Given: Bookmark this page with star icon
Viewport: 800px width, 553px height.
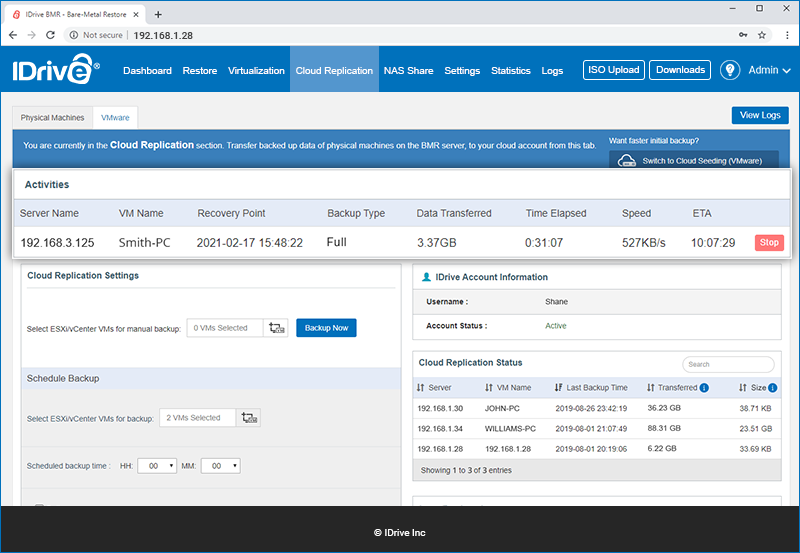Looking at the screenshot, I should point(762,35).
